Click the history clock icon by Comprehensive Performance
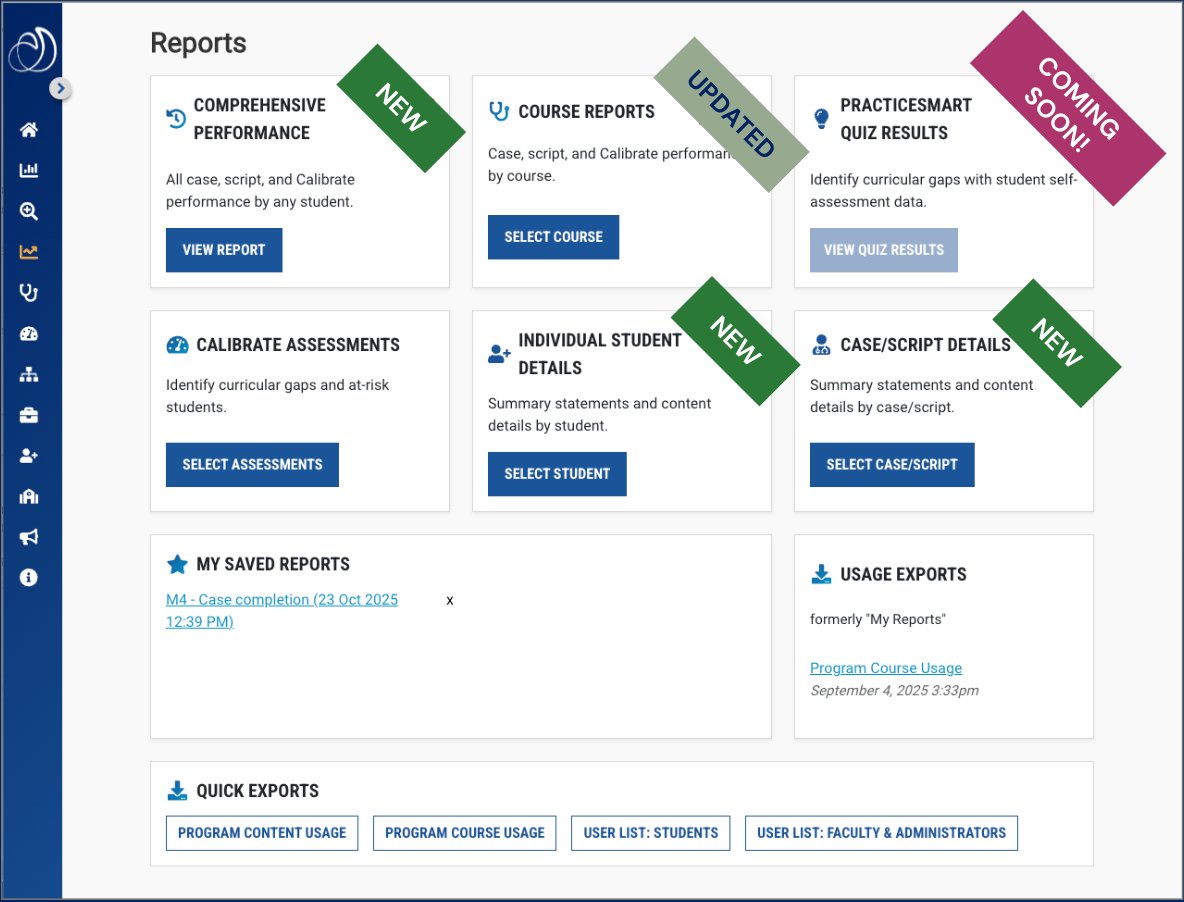The height and width of the screenshot is (902, 1184). [x=176, y=119]
